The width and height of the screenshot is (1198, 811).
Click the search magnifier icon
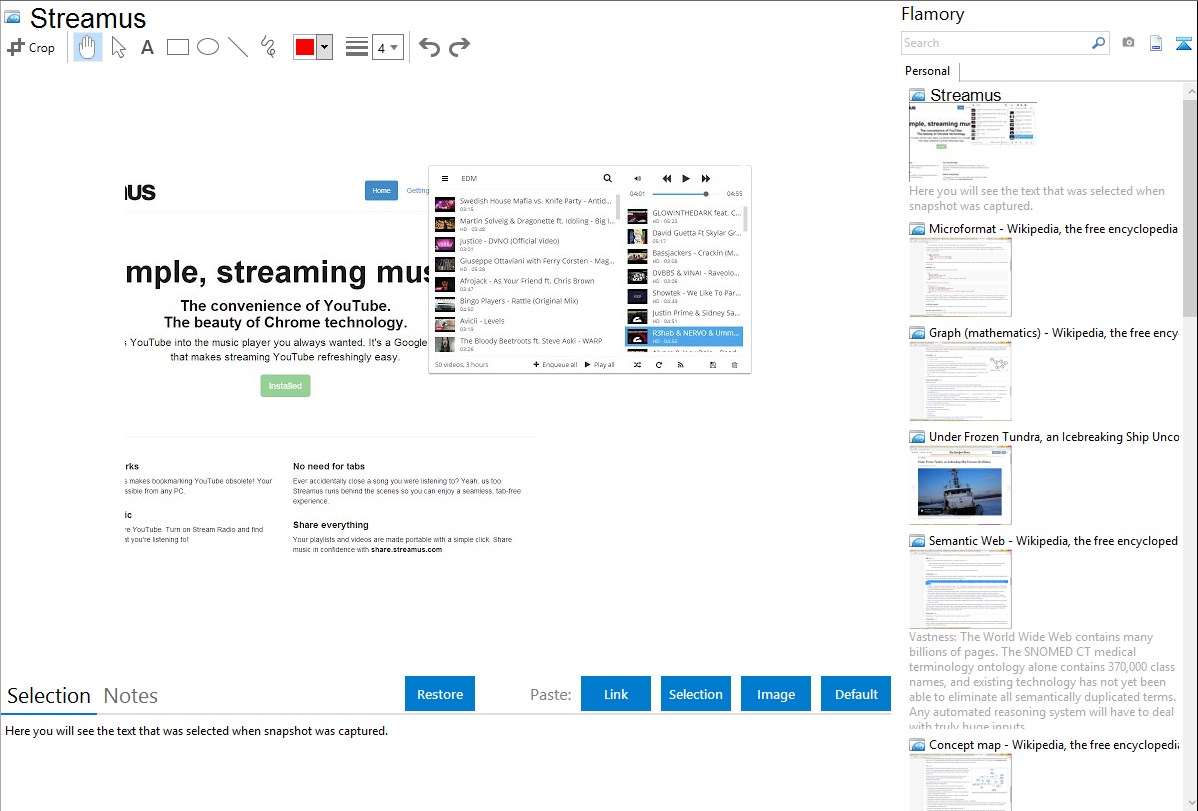coord(1098,43)
